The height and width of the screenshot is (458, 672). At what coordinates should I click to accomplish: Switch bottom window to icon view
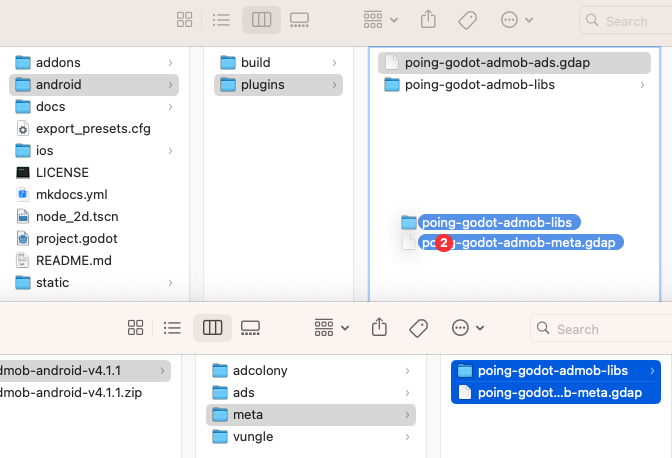pyautogui.click(x=135, y=328)
